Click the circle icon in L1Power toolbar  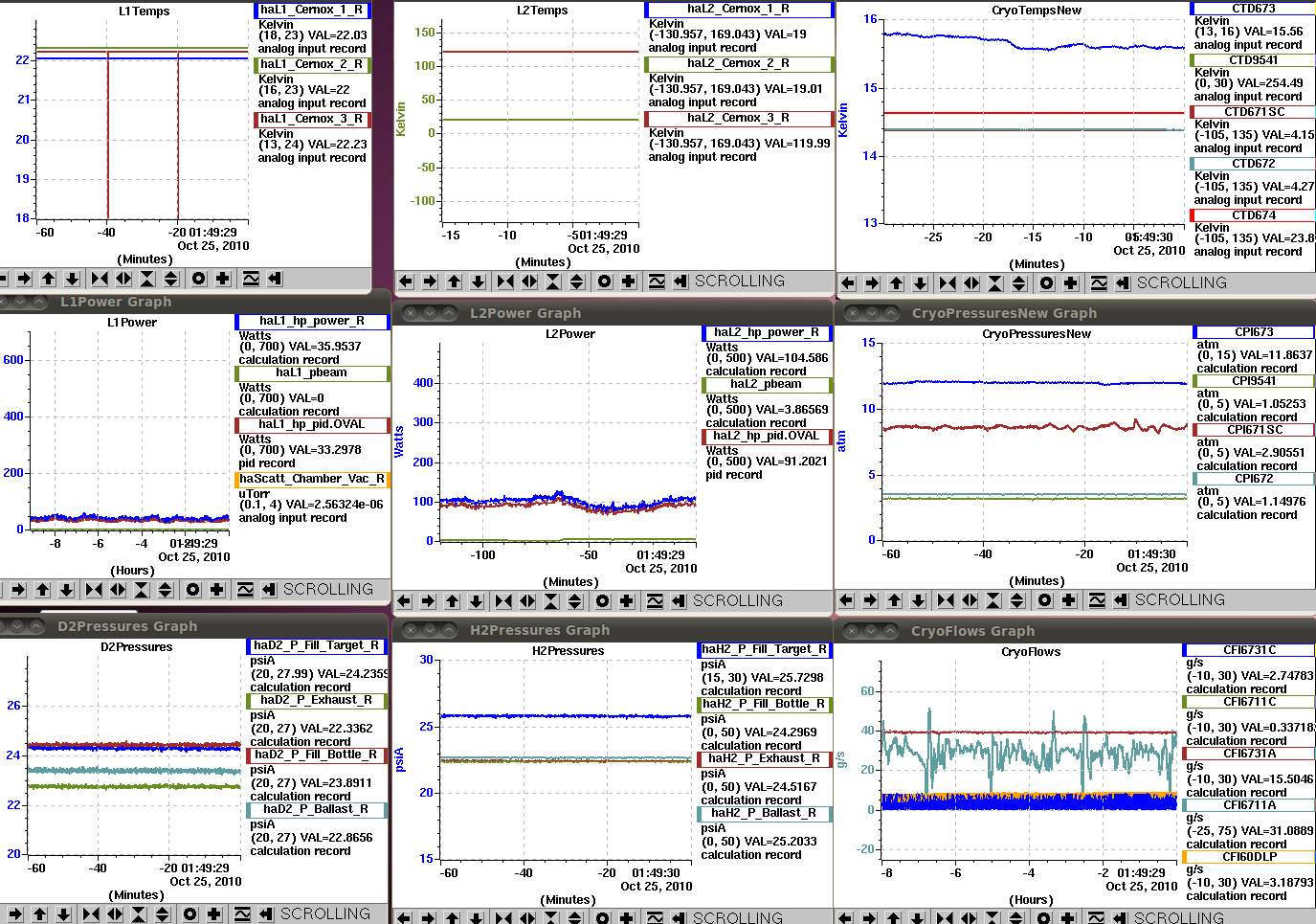tap(193, 590)
